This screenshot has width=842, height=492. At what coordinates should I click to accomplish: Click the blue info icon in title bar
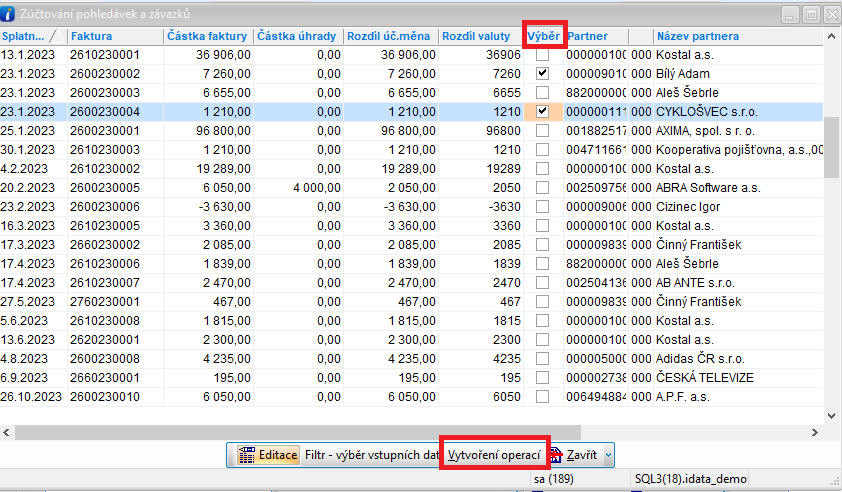[x=10, y=14]
